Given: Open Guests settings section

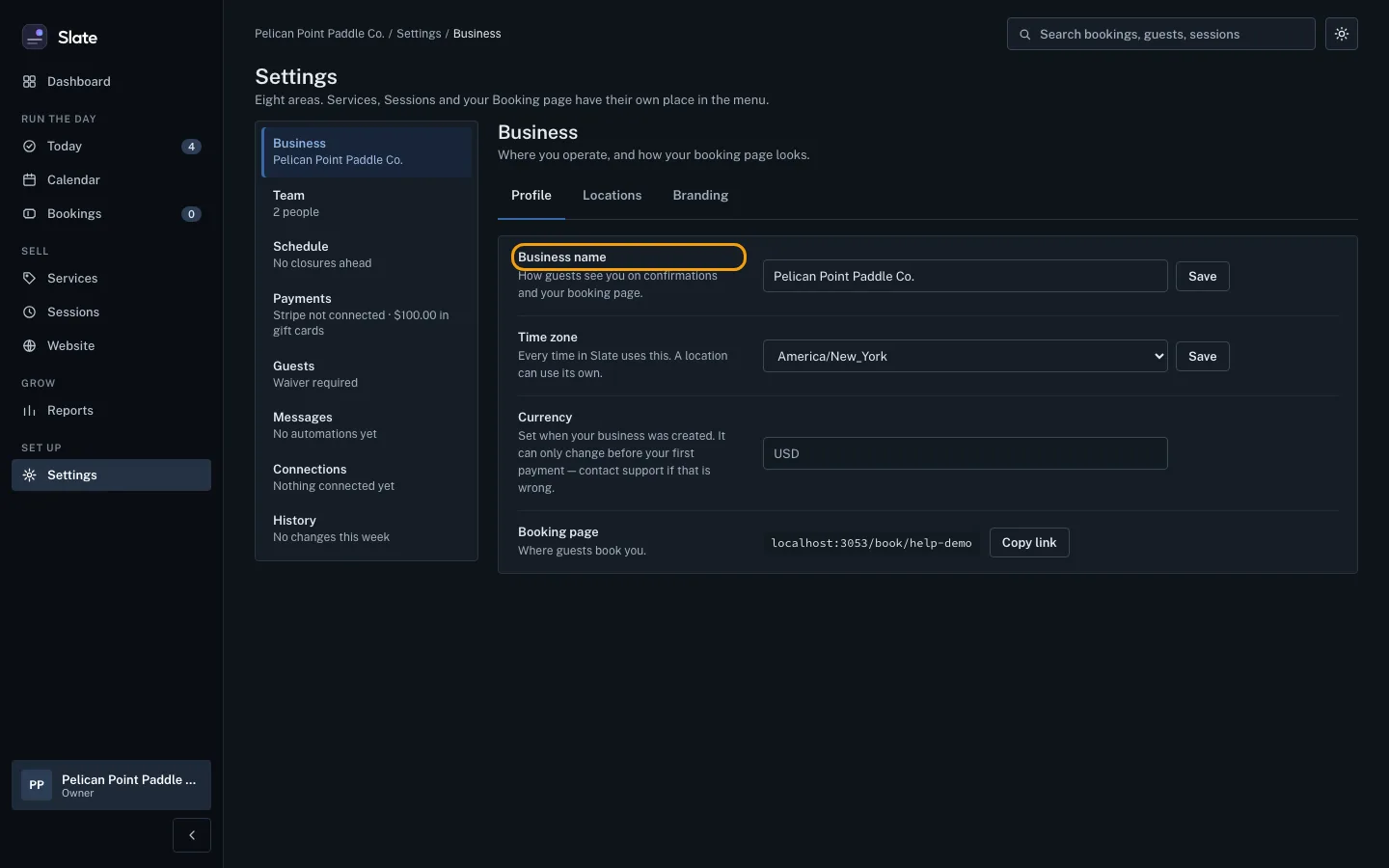Looking at the screenshot, I should [367, 374].
